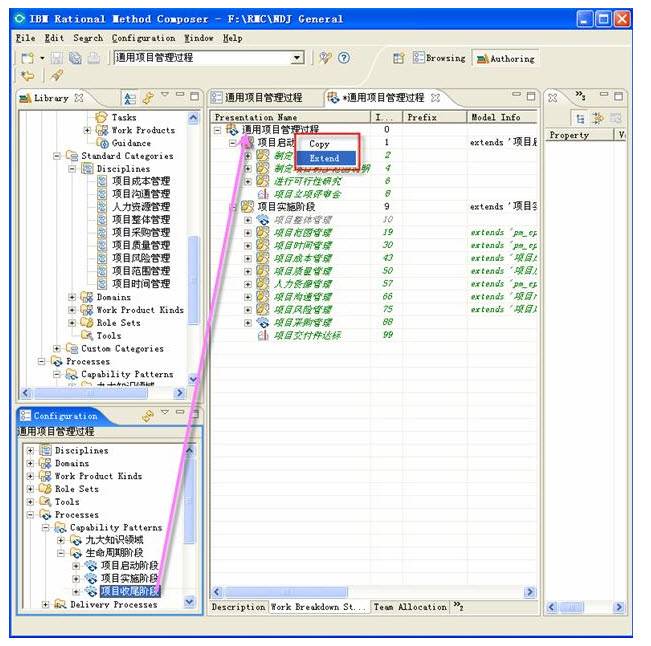Image resolution: width=651 pixels, height=646 pixels.
Task: Switch to the Browsing perspective
Action: (x=438, y=58)
